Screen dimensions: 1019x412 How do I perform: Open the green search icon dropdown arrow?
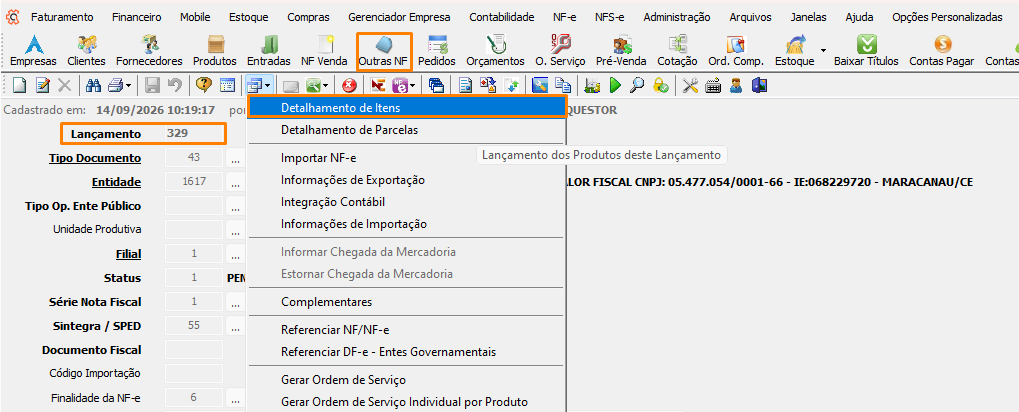click(326, 85)
